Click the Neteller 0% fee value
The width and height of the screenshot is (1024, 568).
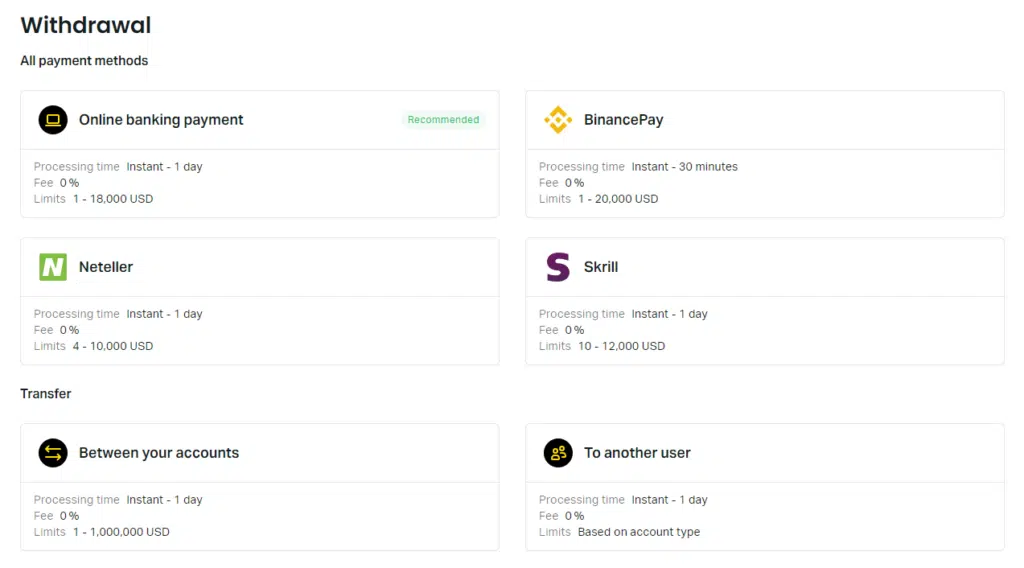pos(69,330)
